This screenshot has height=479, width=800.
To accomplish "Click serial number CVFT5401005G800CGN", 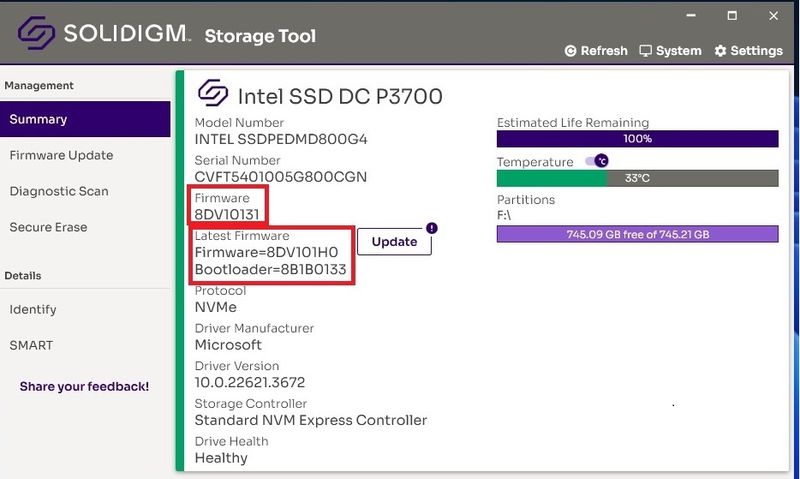I will tap(281, 177).
